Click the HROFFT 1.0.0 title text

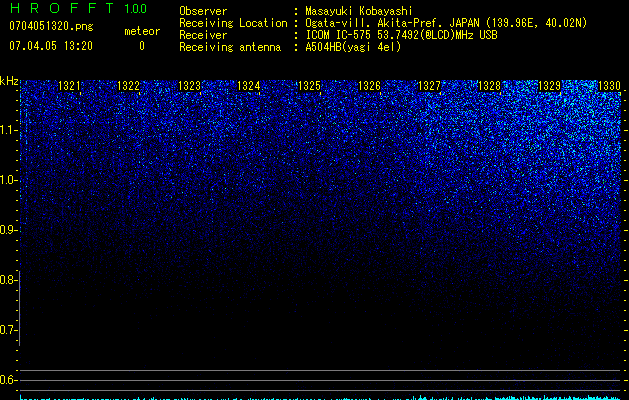[x=78, y=8]
